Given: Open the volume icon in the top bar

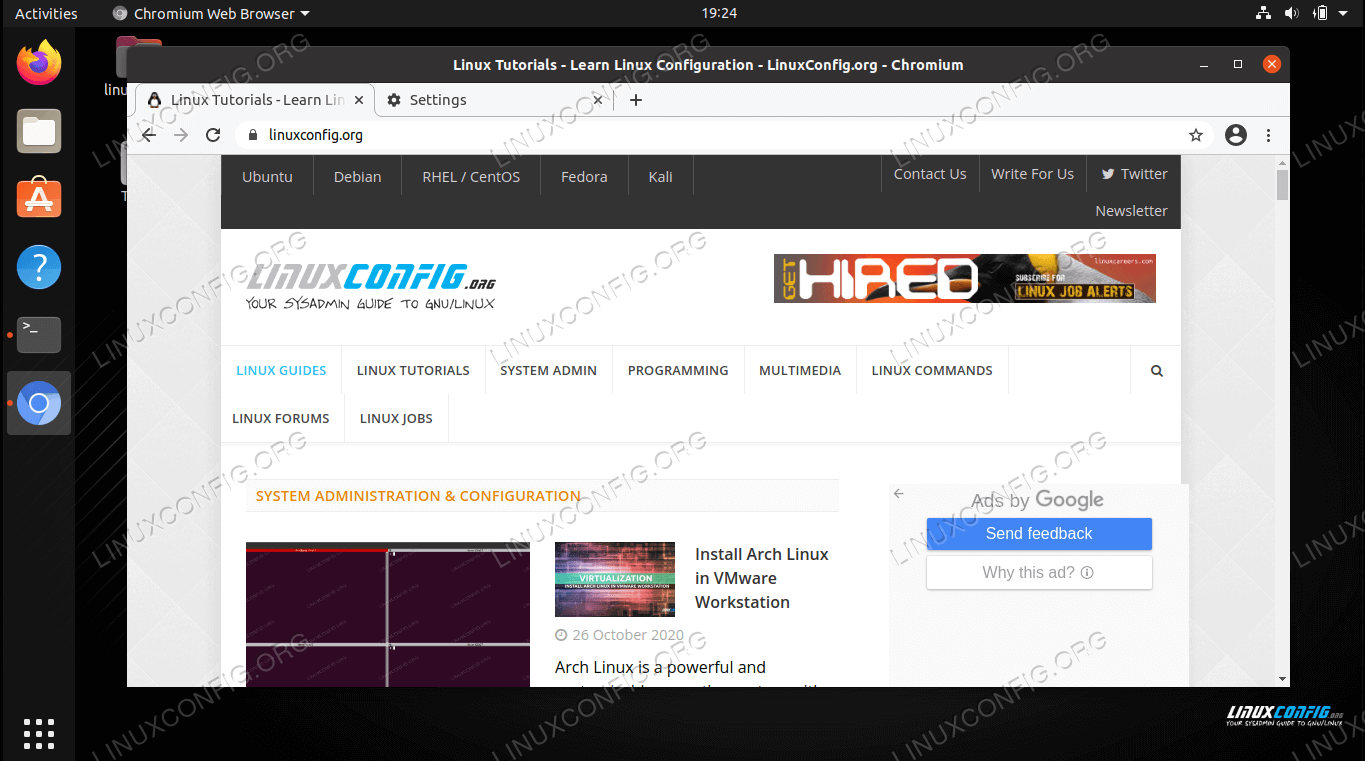Looking at the screenshot, I should coord(1292,13).
